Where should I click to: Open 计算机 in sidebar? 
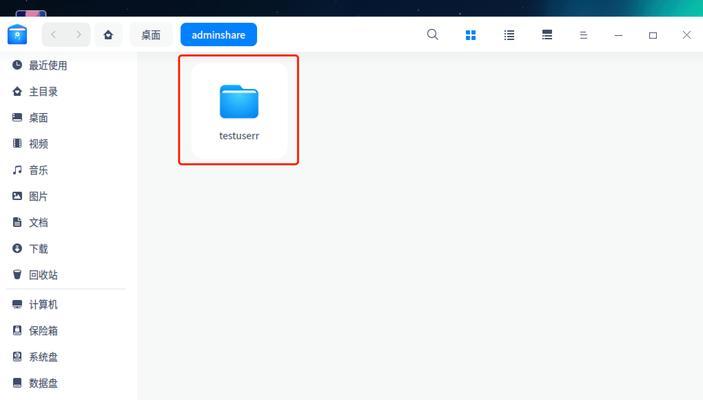tap(43, 304)
